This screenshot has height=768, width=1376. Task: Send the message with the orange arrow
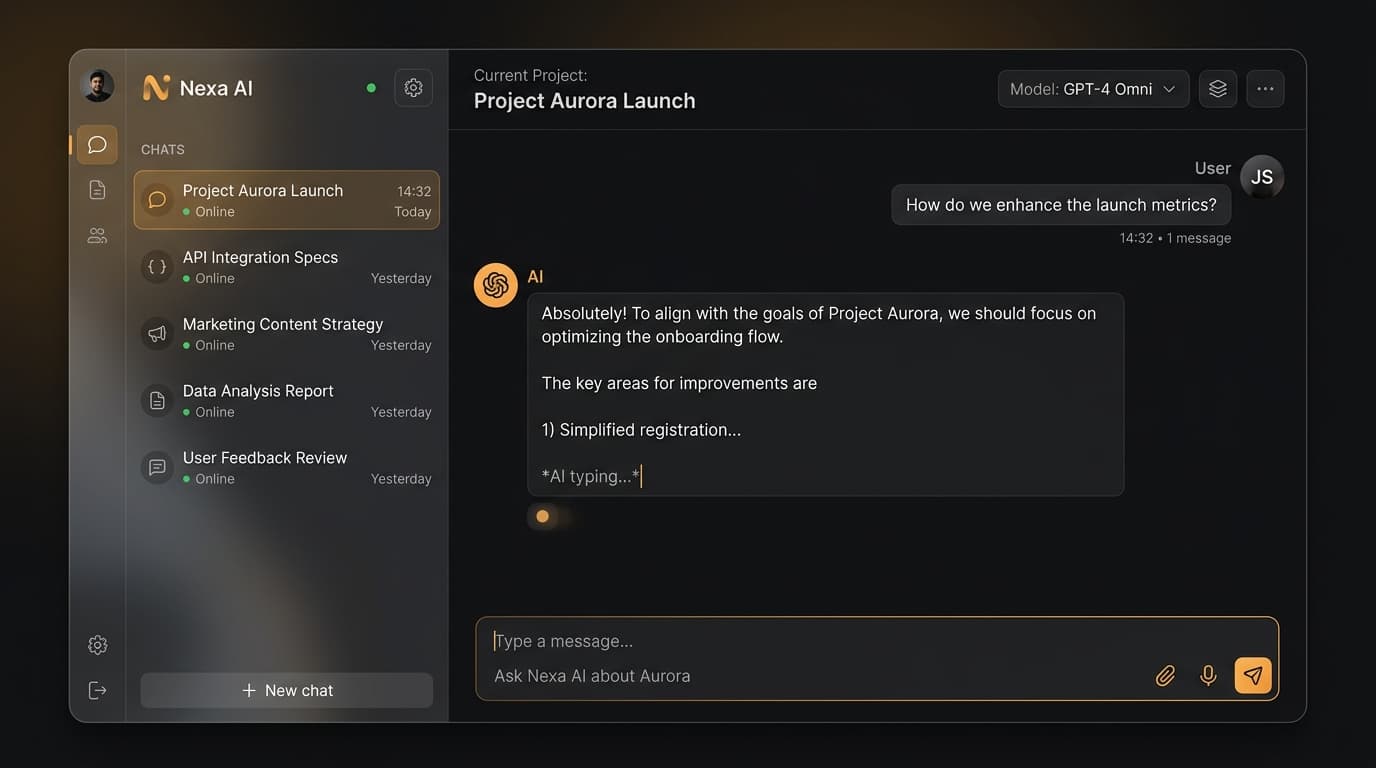(1253, 676)
